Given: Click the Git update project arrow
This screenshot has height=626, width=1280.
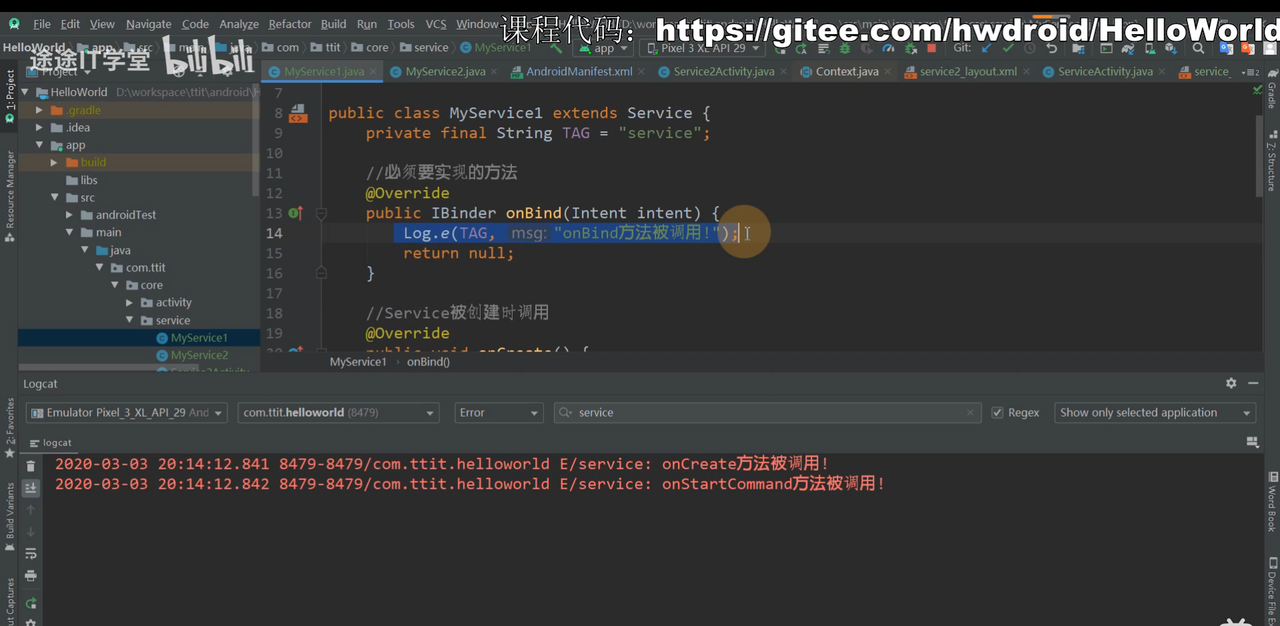Looking at the screenshot, I should (x=987, y=48).
